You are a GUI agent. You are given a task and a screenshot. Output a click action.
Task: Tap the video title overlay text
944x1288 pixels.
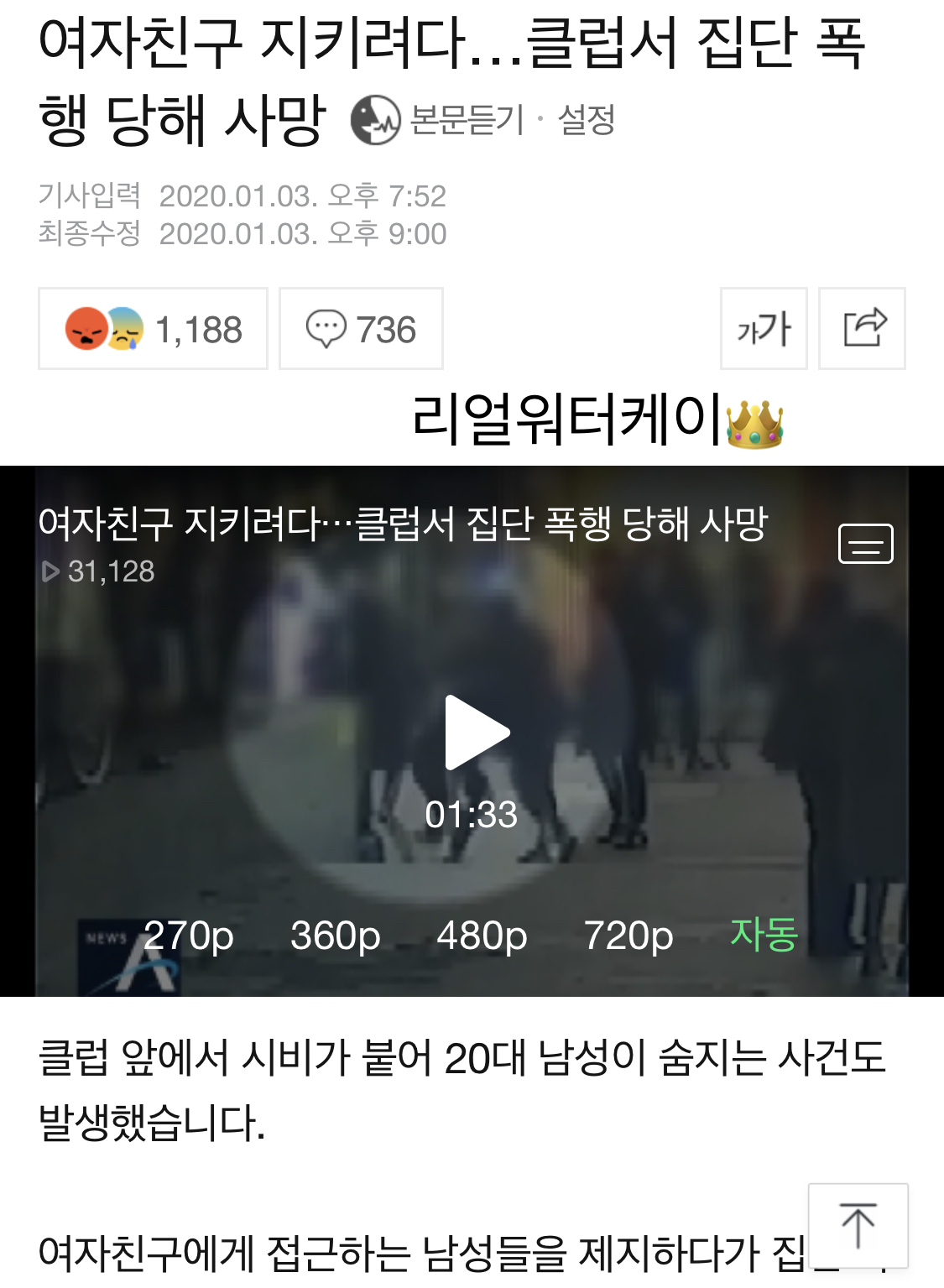(x=403, y=524)
